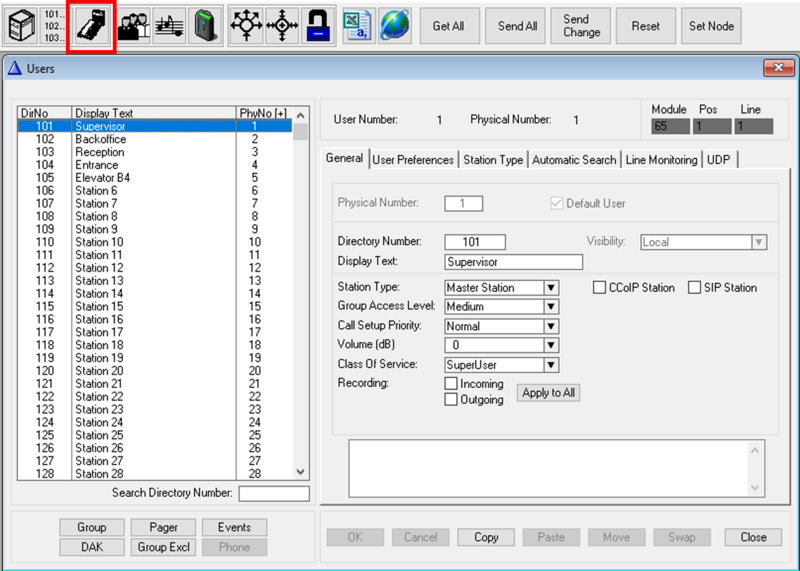Expand the Station Type dropdown
Viewport: 800px width, 571px height.
(x=550, y=288)
